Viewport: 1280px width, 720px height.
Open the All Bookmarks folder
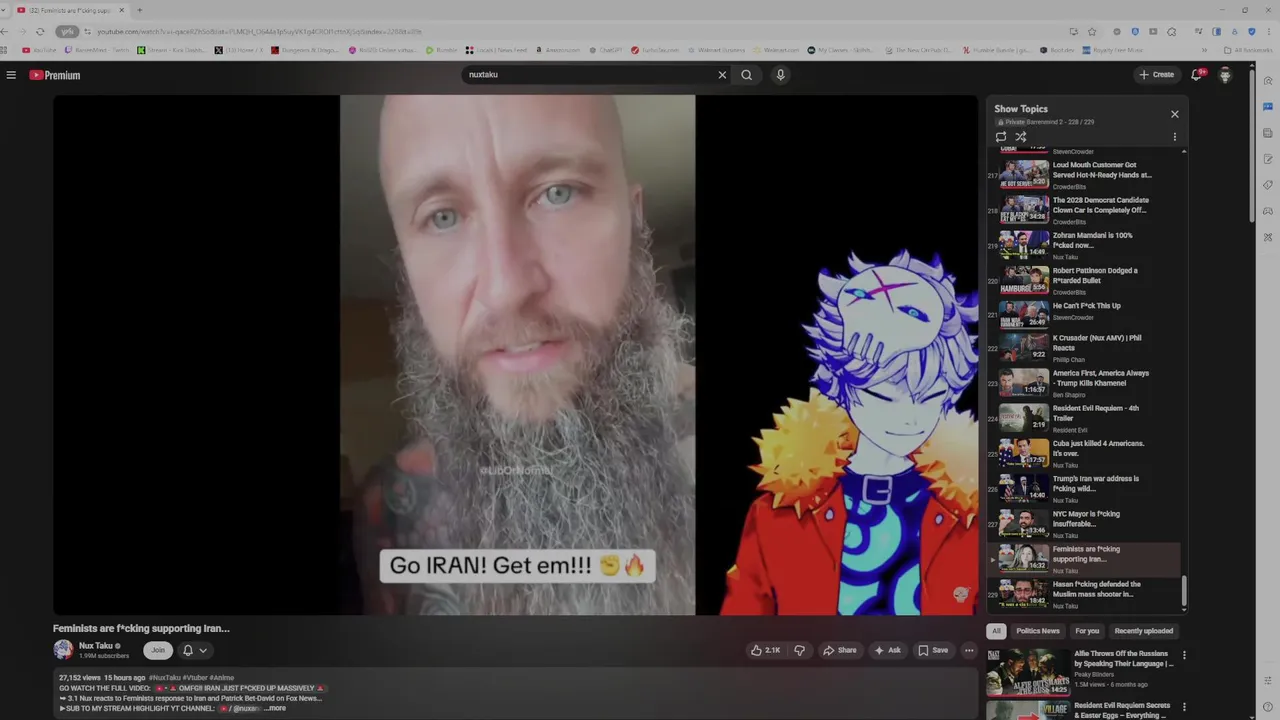tap(1248, 50)
